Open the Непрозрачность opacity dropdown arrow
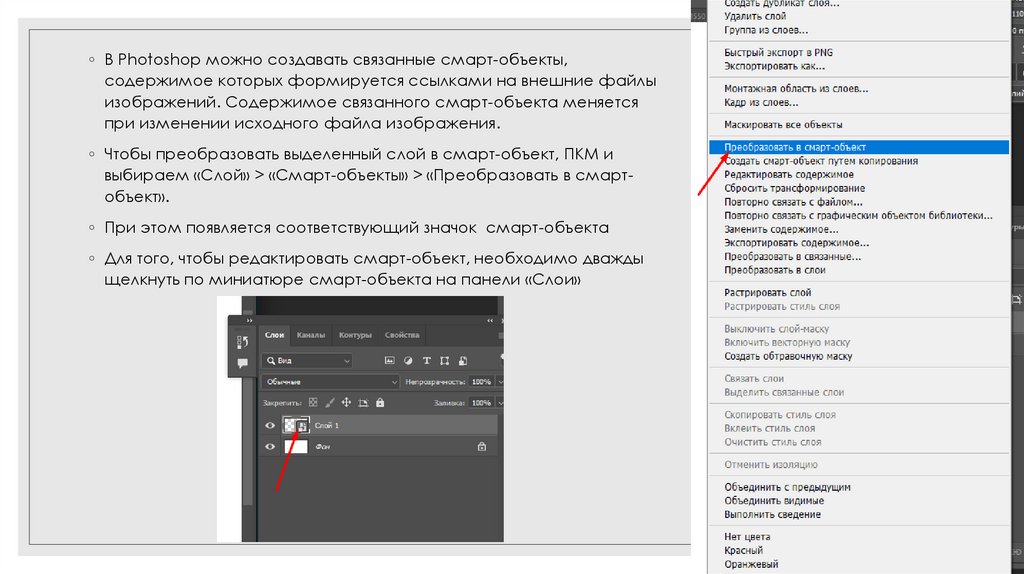 (496, 382)
